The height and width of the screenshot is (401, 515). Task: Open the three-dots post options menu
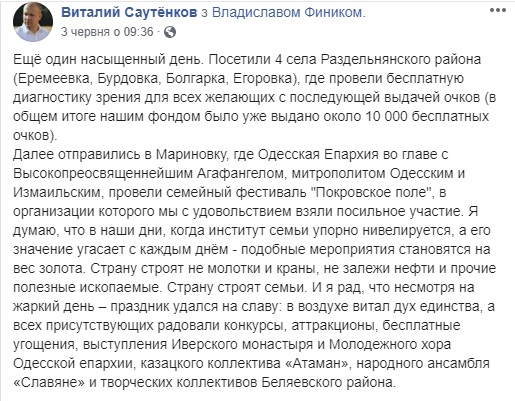[498, 10]
